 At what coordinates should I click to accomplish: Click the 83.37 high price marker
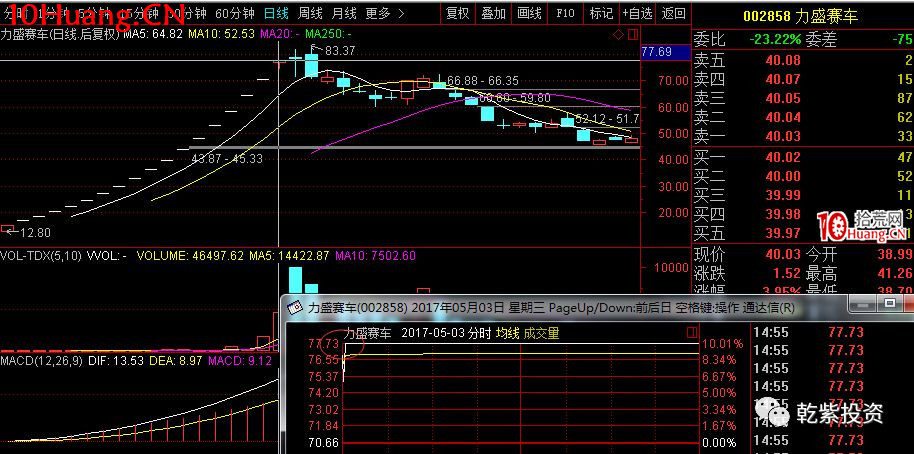(x=340, y=51)
